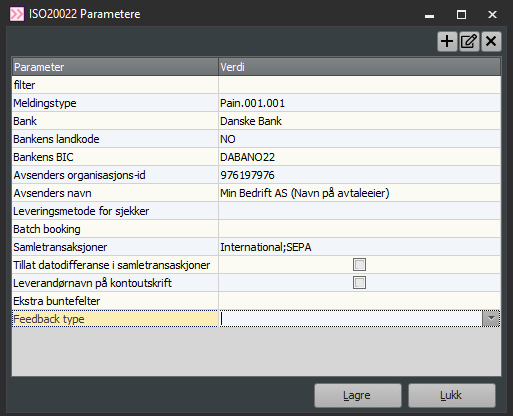The image size is (513, 416).
Task: Minimize the ISO20022 Parametere window
Action: point(430,15)
